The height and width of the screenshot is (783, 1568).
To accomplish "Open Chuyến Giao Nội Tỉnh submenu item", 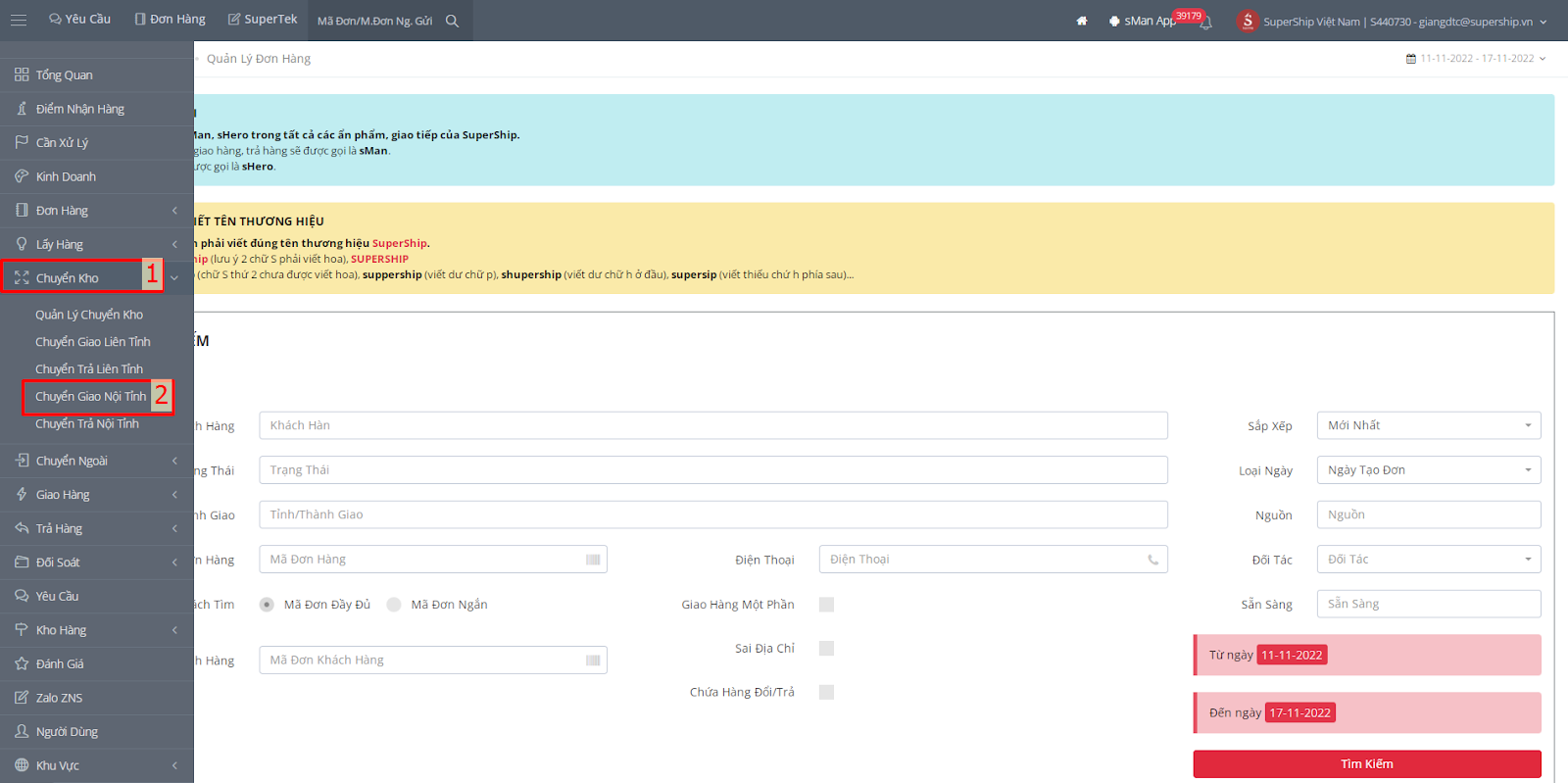I will pos(90,397).
